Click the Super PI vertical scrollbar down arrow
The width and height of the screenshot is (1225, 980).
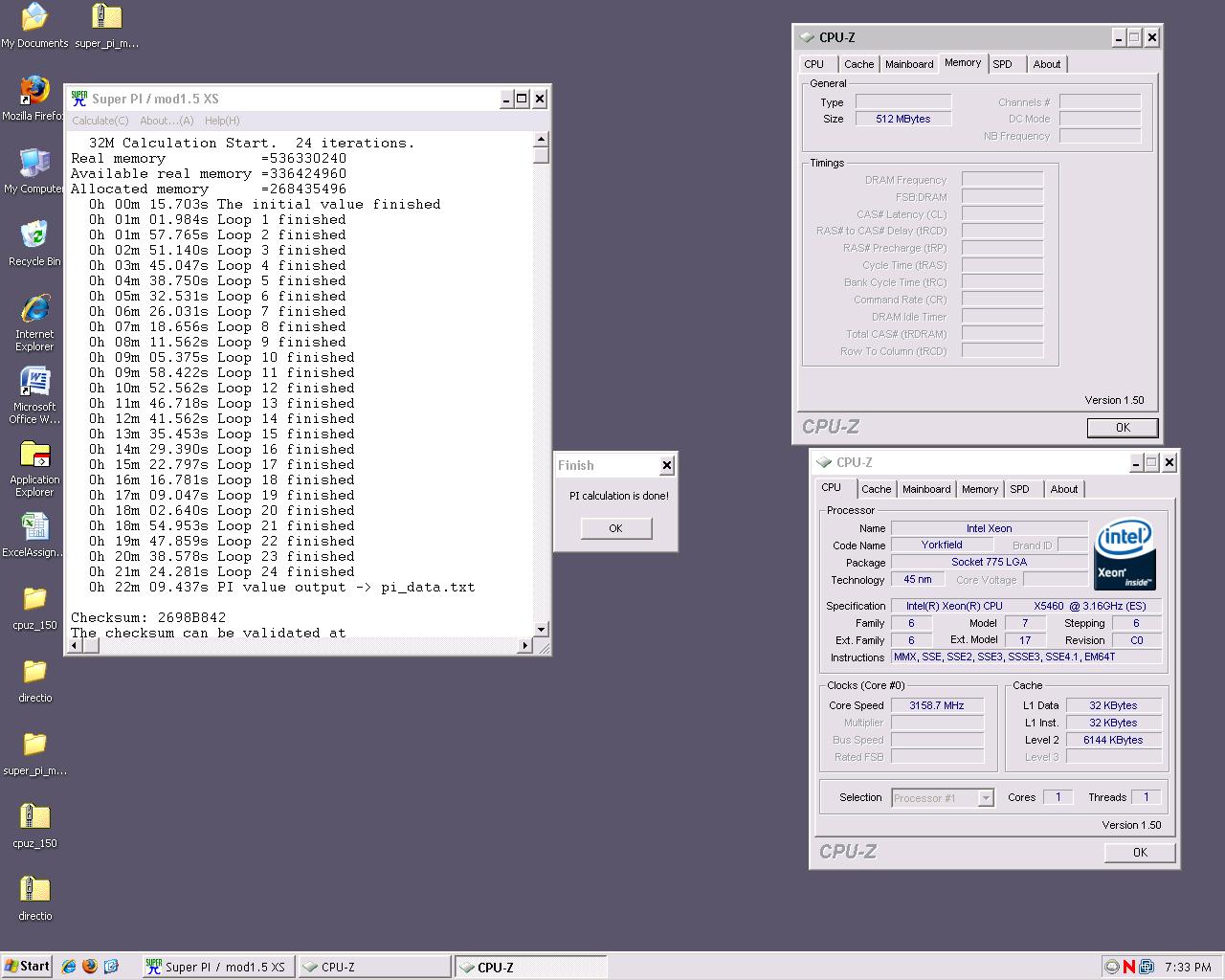[x=541, y=630]
